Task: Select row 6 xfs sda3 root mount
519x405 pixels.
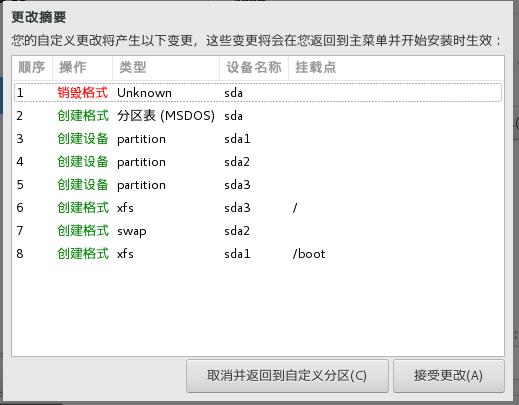Action: point(258,208)
